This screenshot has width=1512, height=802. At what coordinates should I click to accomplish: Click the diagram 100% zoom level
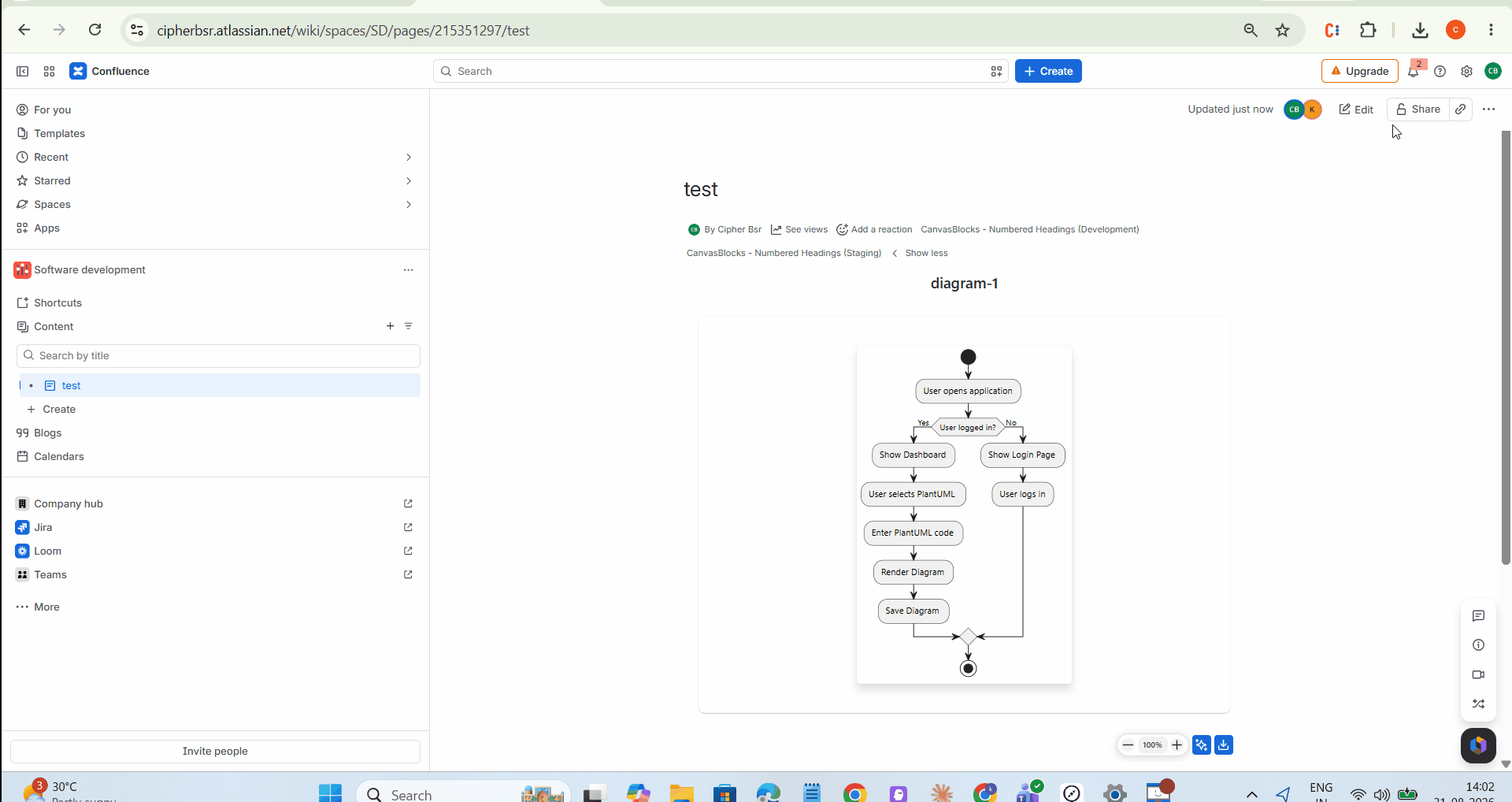pos(1152,744)
